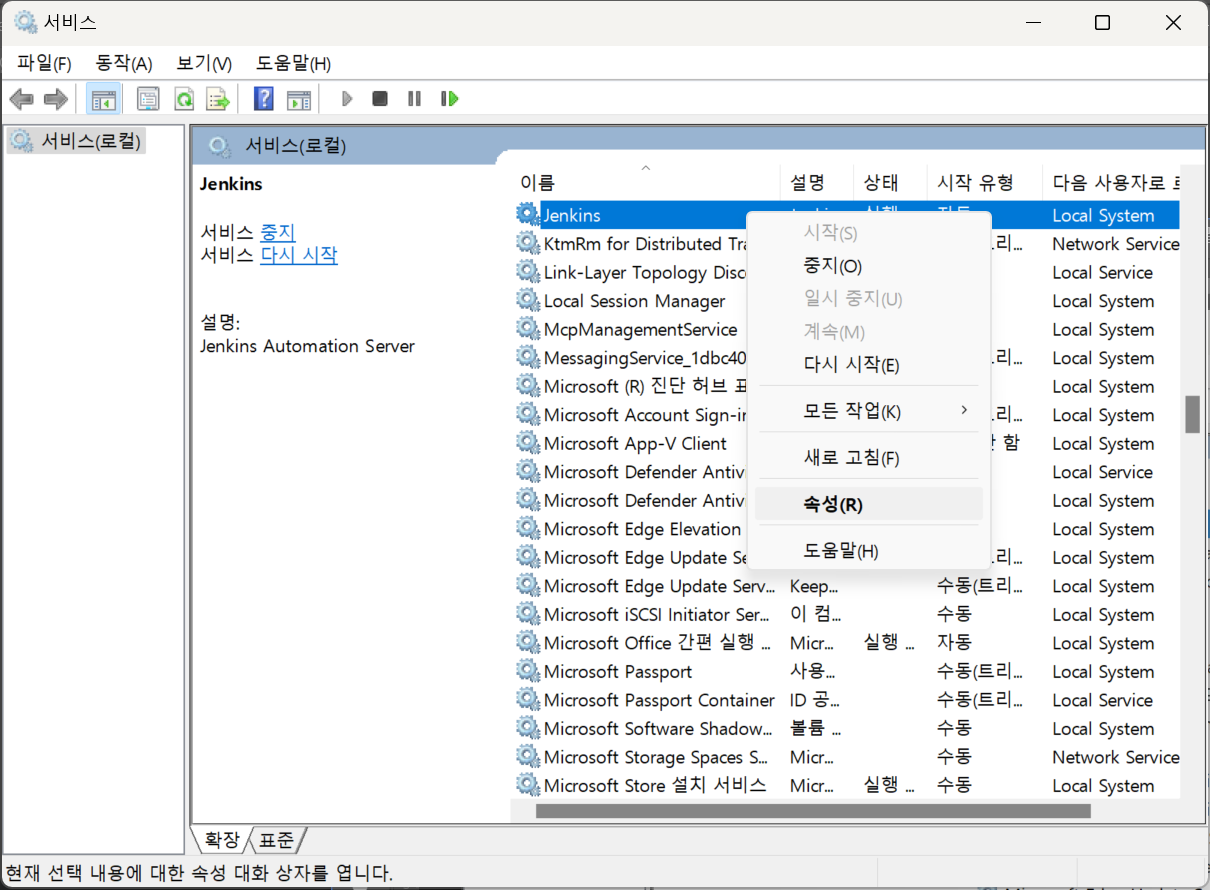Click the 자동 cell in the Microsoft Office row

[x=954, y=643]
